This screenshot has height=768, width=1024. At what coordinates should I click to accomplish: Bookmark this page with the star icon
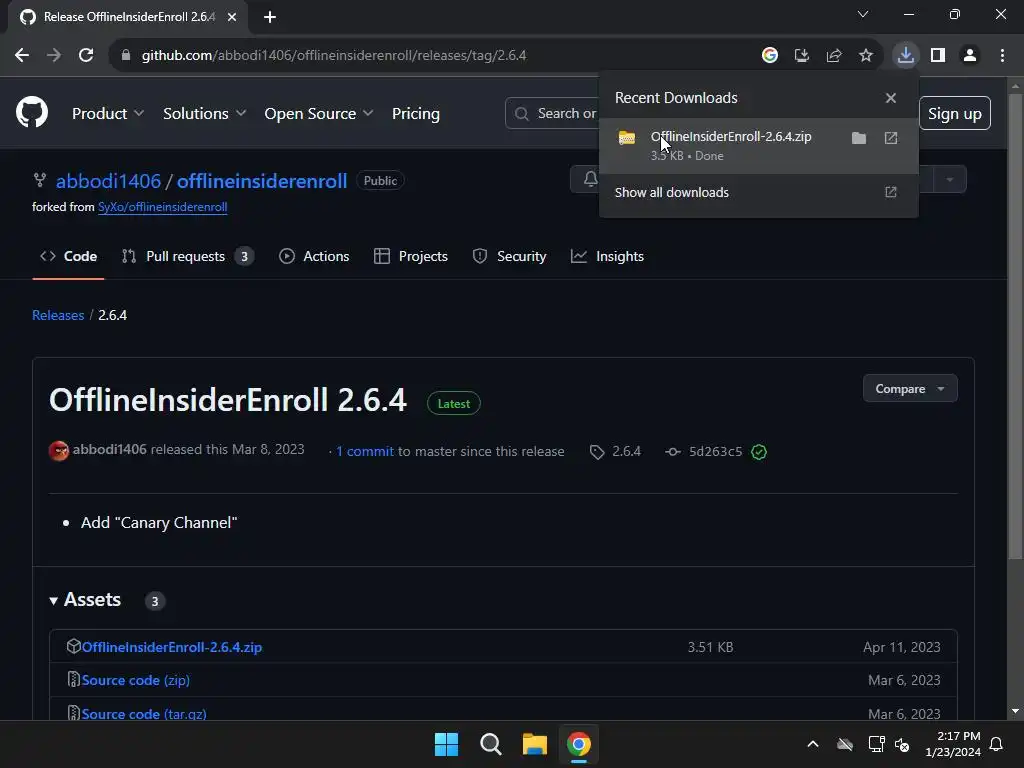pyautogui.click(x=866, y=56)
